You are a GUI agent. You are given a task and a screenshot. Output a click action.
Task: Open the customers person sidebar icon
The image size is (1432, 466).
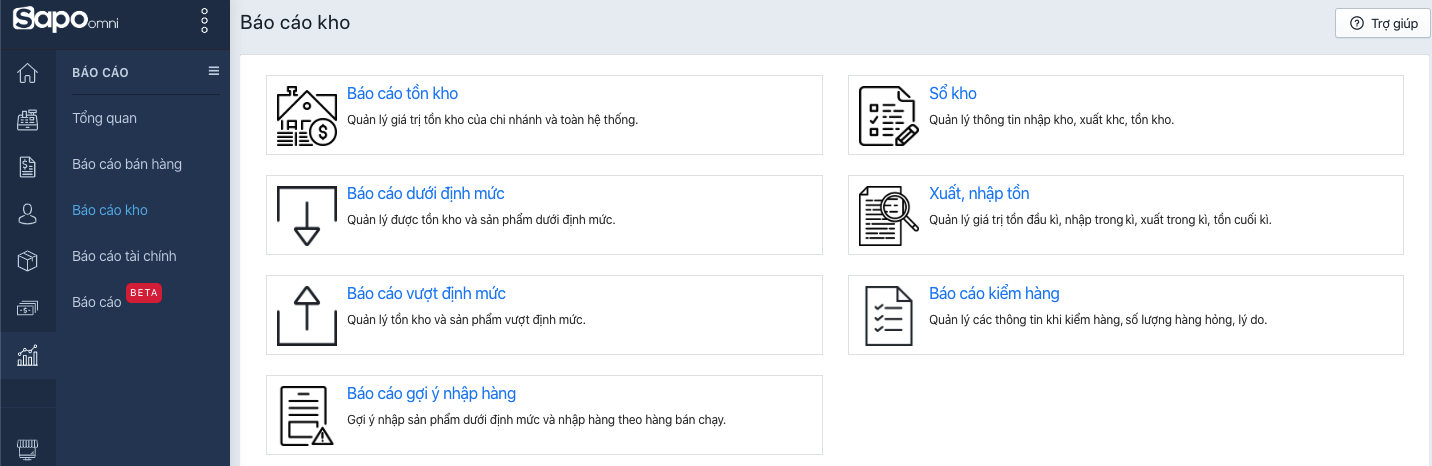tap(28, 214)
